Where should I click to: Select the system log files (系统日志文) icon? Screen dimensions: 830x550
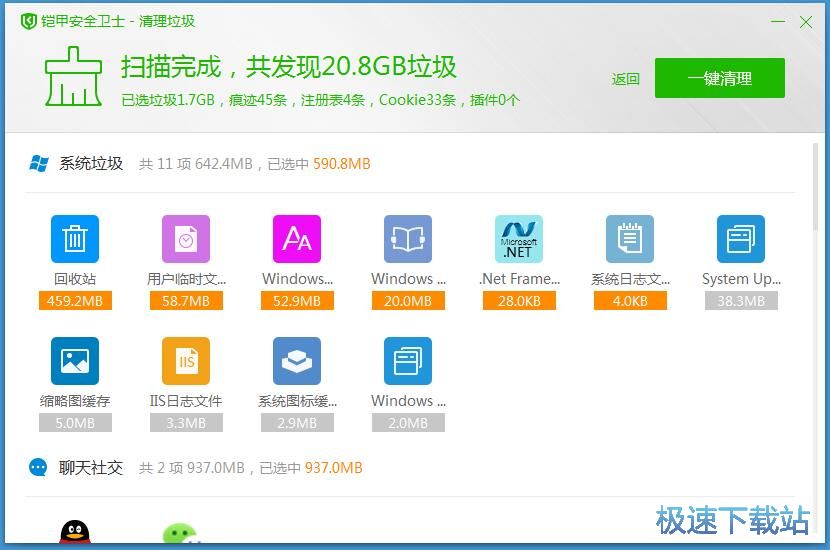coord(630,239)
